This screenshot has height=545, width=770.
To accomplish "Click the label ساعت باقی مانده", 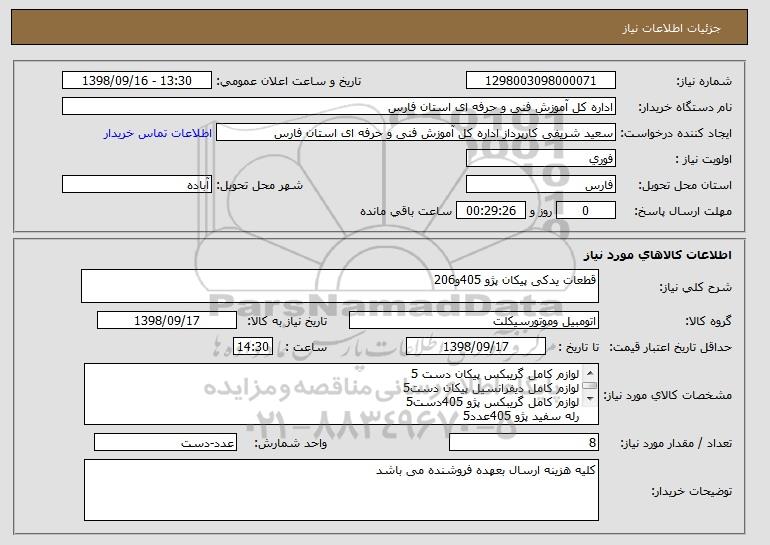I will 406,211.
